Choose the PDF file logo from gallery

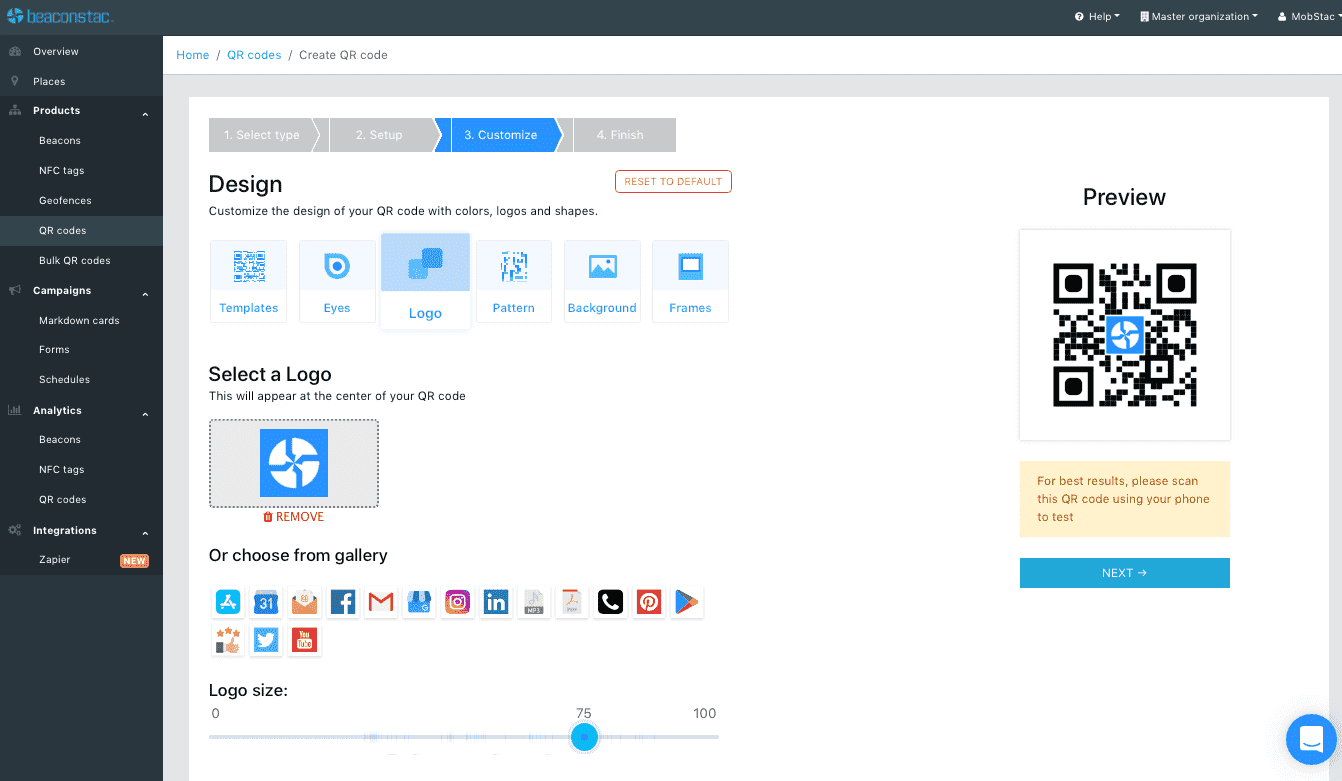click(572, 602)
